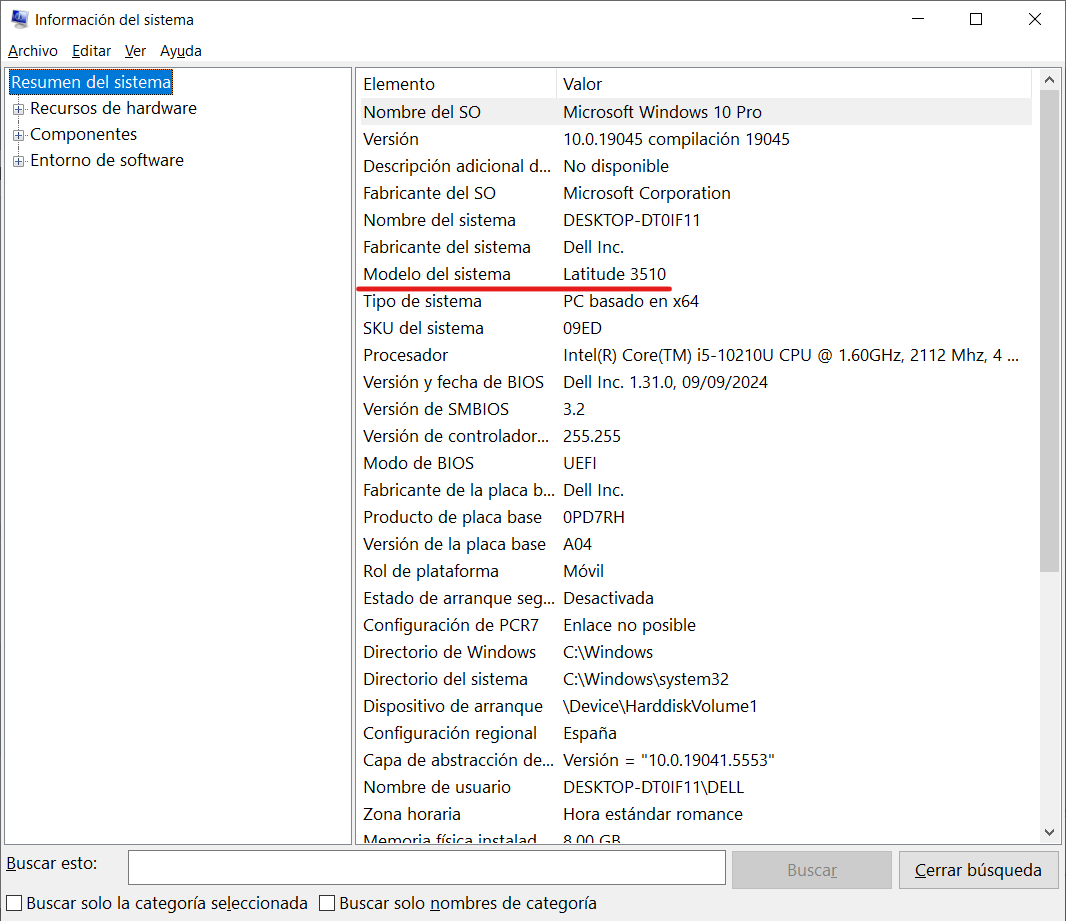This screenshot has width=1066, height=921.
Task: Select the Modo de BIOS row
Action: coord(695,464)
